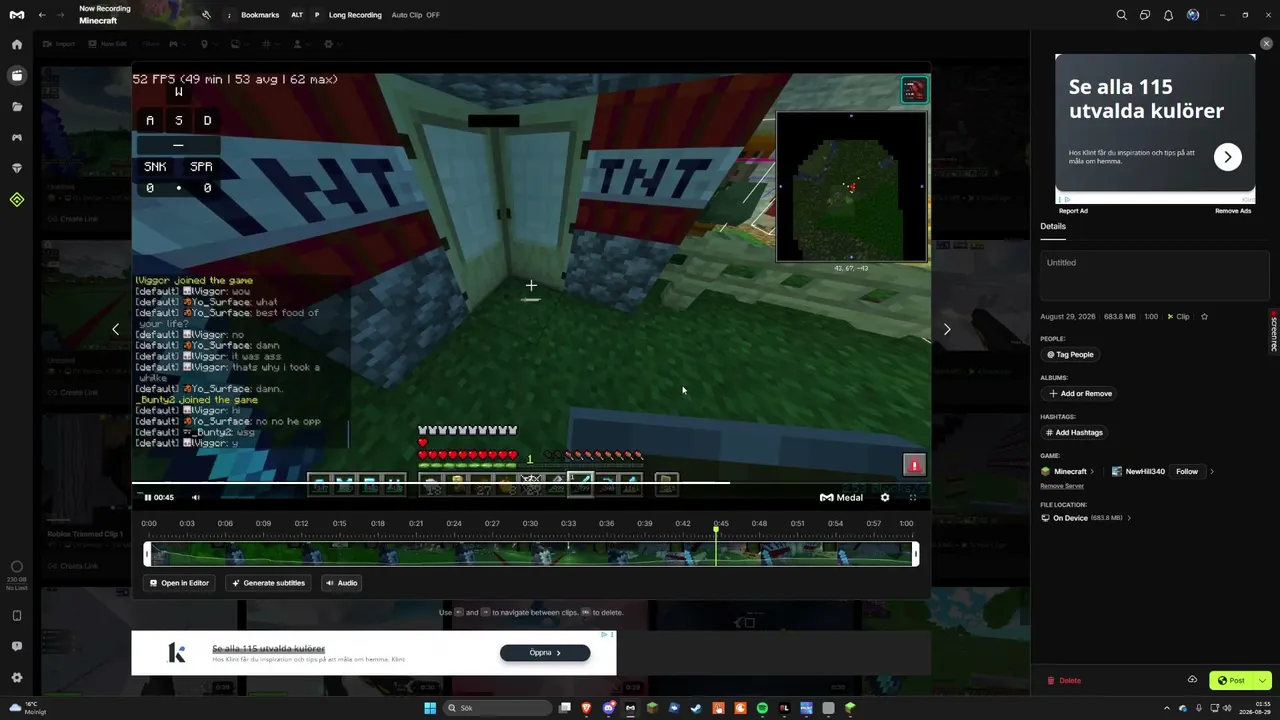1280x720 pixels.
Task: Open the notifications bell
Action: [x=1168, y=15]
